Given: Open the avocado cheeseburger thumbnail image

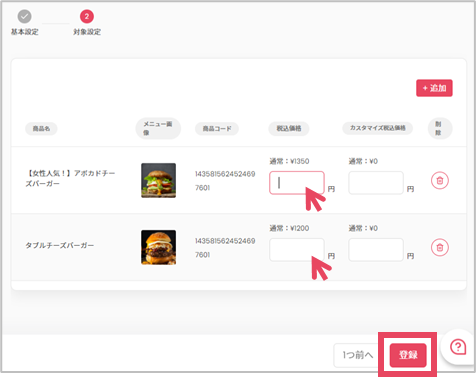Looking at the screenshot, I should click(x=158, y=180).
